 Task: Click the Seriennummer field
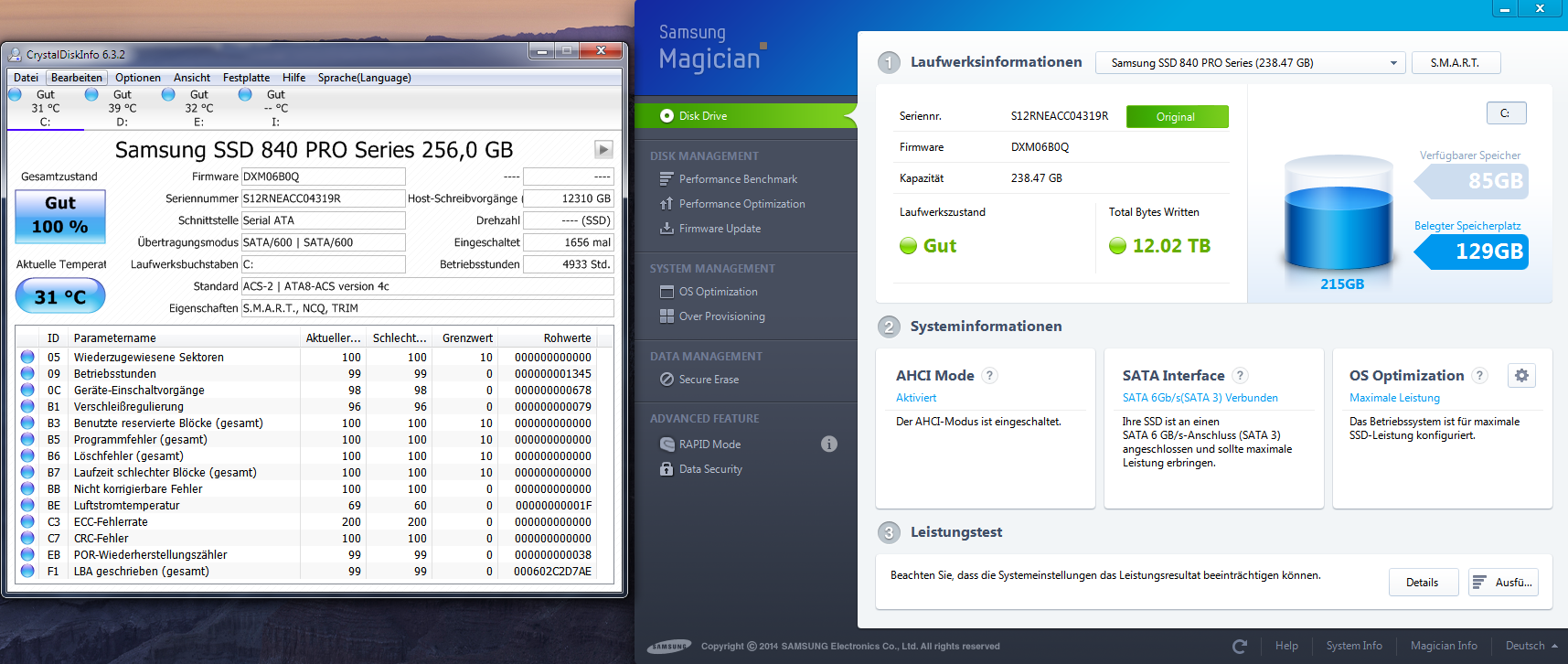[323, 198]
